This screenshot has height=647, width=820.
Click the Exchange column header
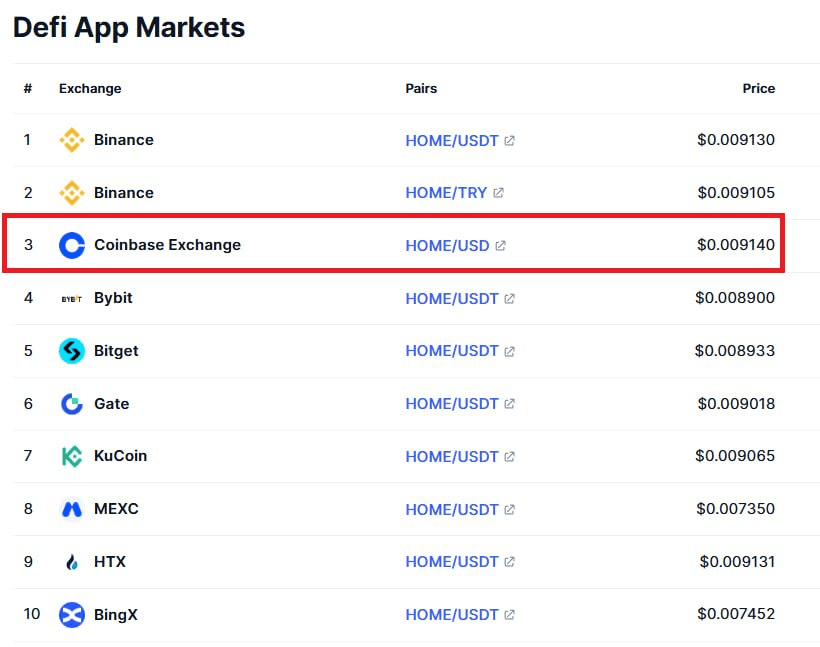(x=90, y=89)
